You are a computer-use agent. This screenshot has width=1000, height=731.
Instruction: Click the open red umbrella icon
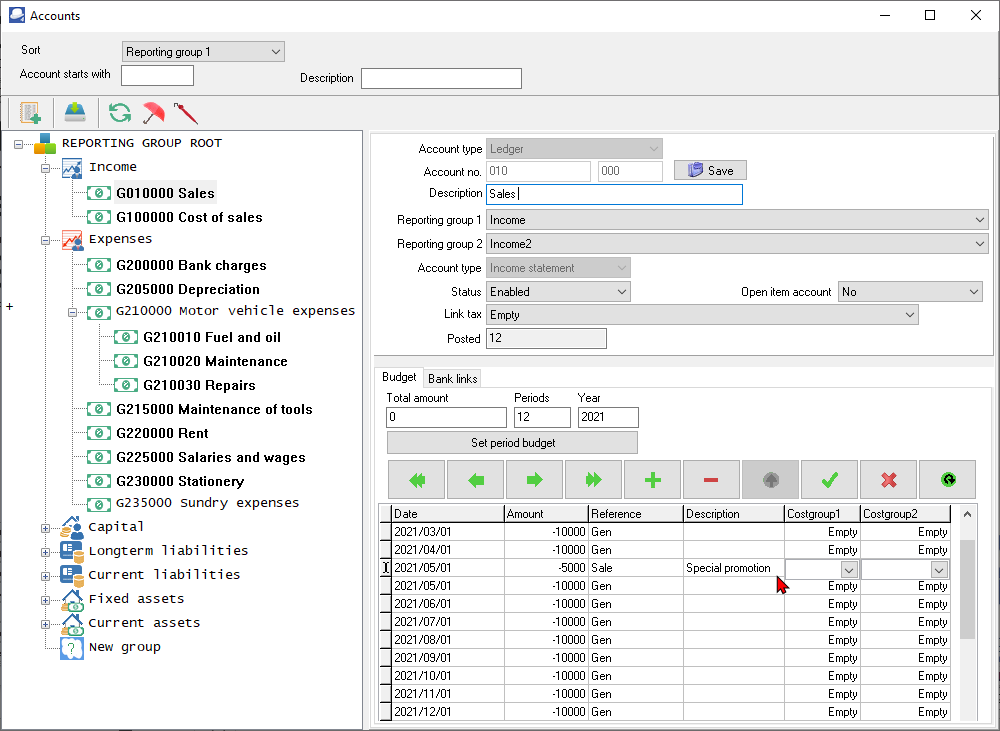tap(153, 112)
